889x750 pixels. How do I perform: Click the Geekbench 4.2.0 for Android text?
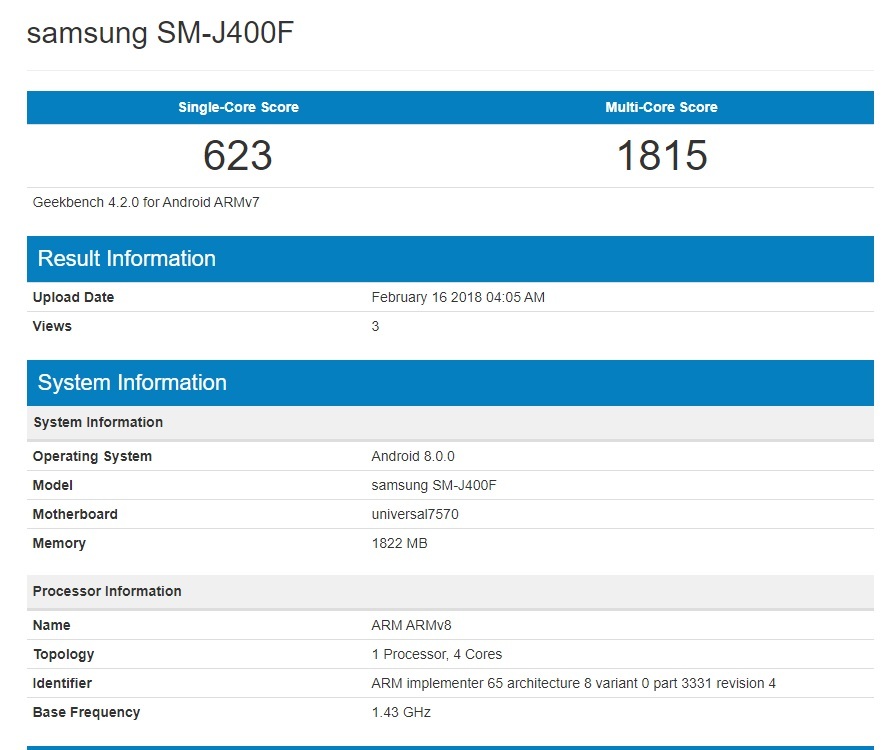(147, 202)
